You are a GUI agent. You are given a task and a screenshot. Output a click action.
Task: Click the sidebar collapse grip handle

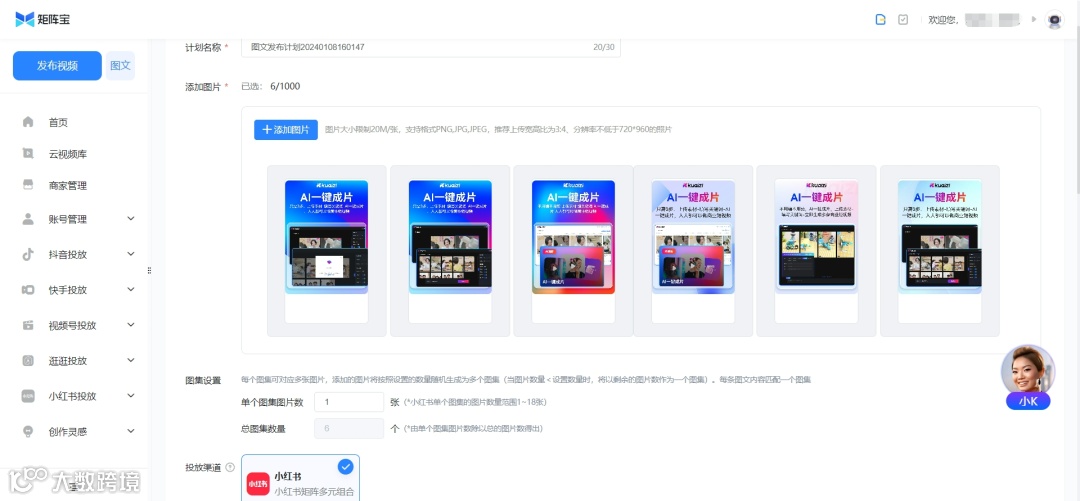149,271
